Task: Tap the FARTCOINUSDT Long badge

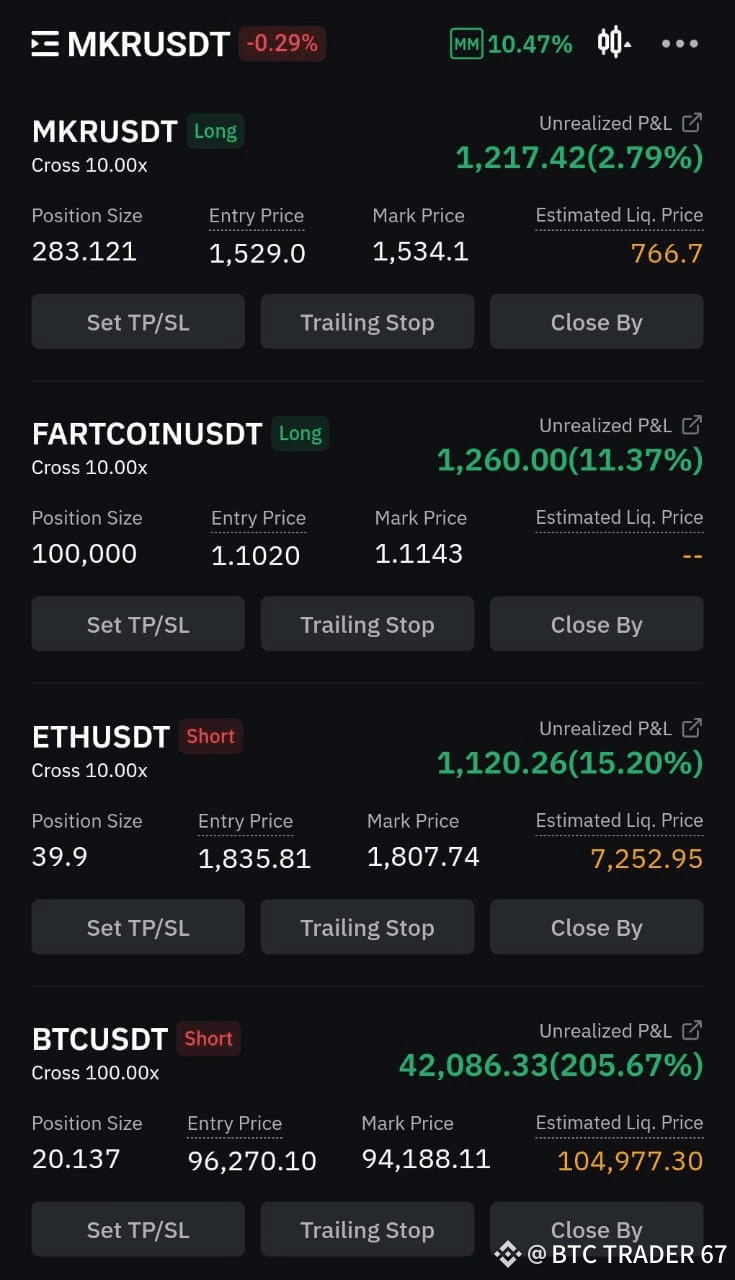Action: [300, 434]
